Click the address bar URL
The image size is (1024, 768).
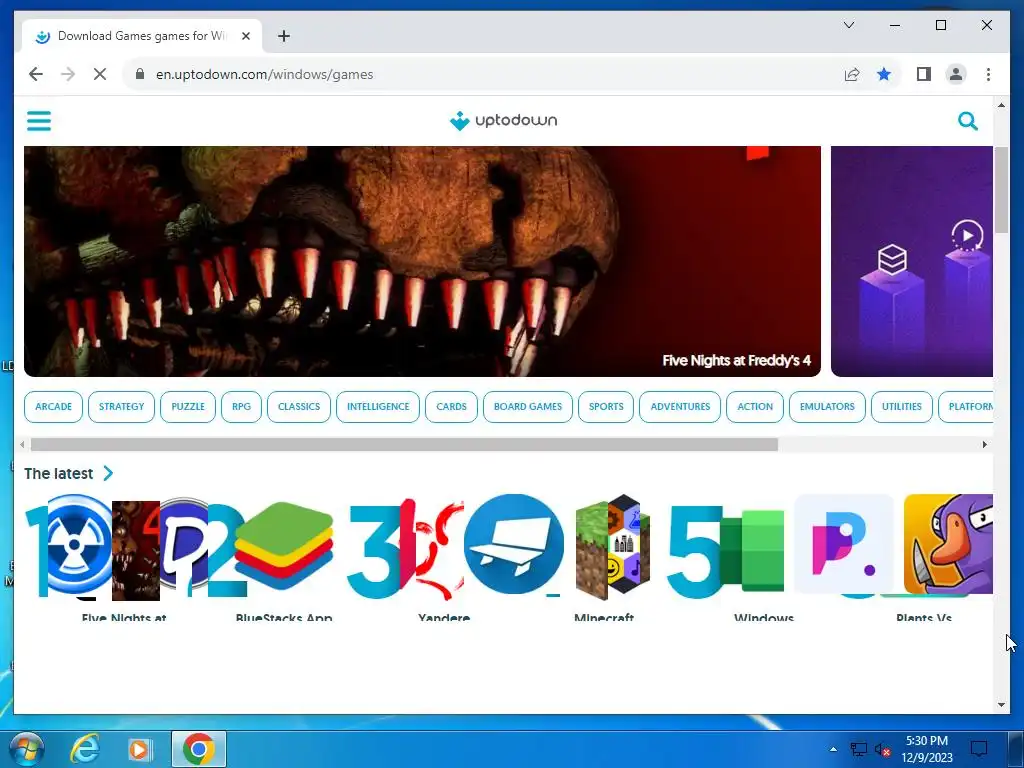264,74
